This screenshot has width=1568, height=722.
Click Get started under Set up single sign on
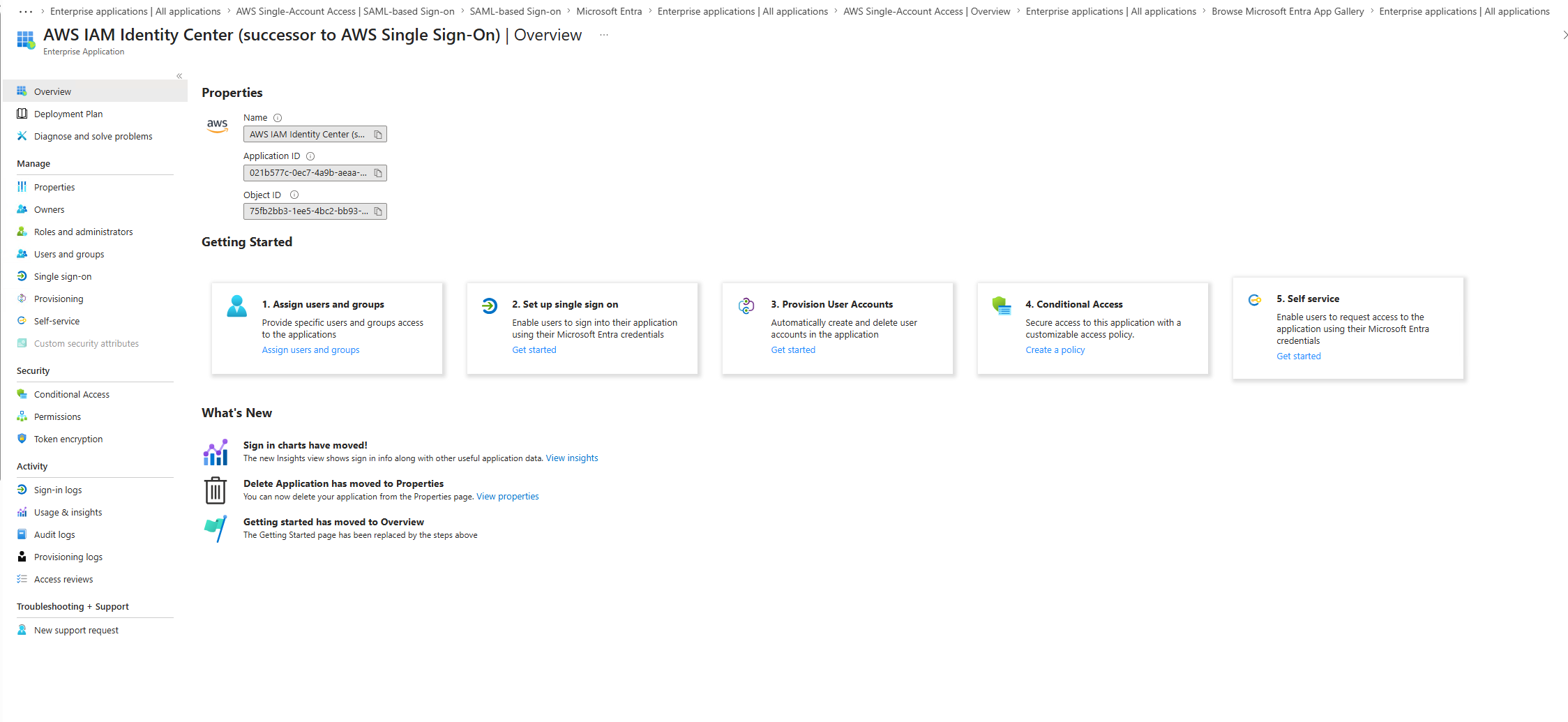(x=534, y=350)
